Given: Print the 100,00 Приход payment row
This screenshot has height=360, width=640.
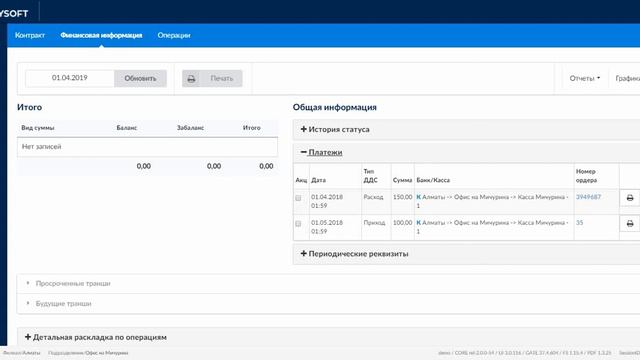Looking at the screenshot, I should tap(630, 224).
